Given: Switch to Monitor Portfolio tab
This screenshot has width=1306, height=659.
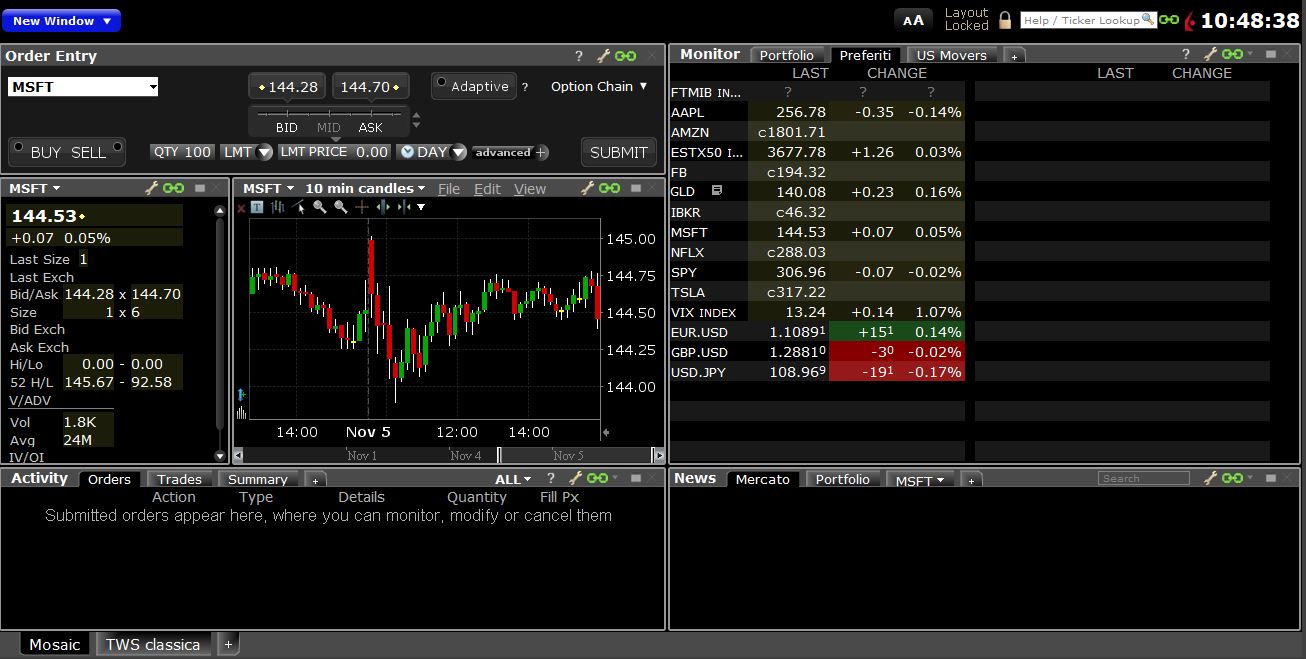Looking at the screenshot, I should [787, 55].
